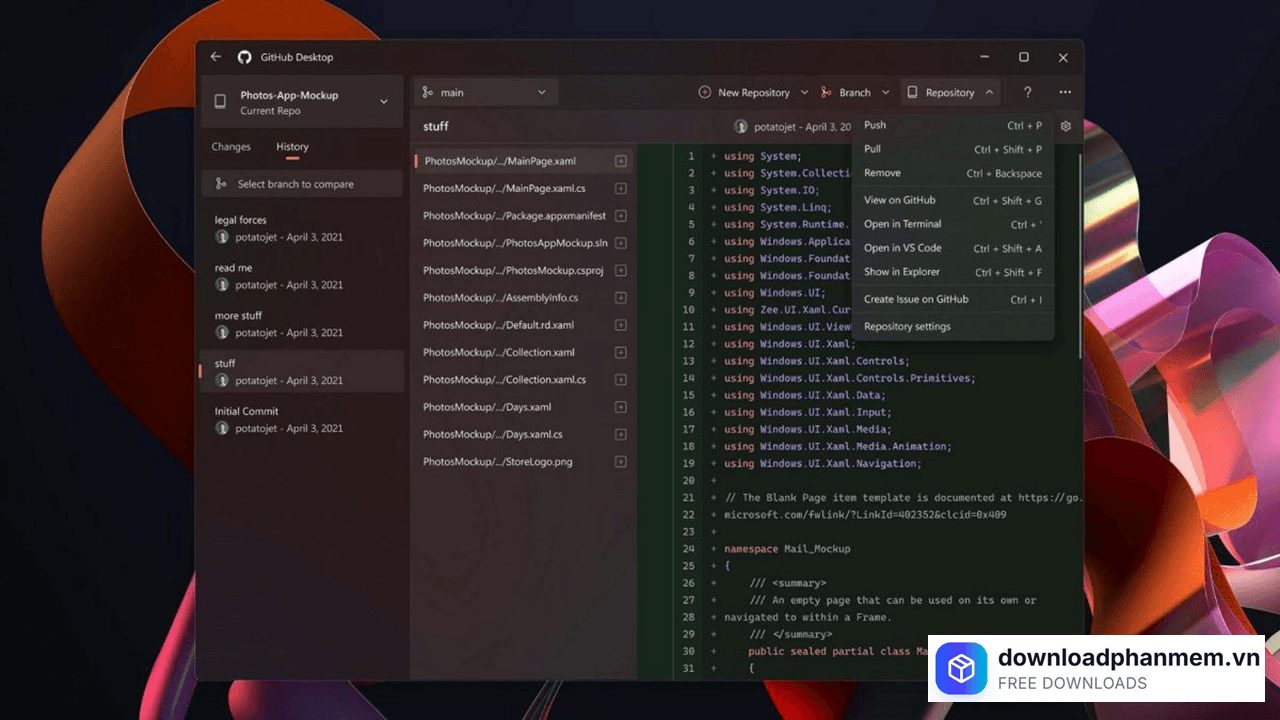Open Repository settings
This screenshot has height=720, width=1280.
coord(907,326)
